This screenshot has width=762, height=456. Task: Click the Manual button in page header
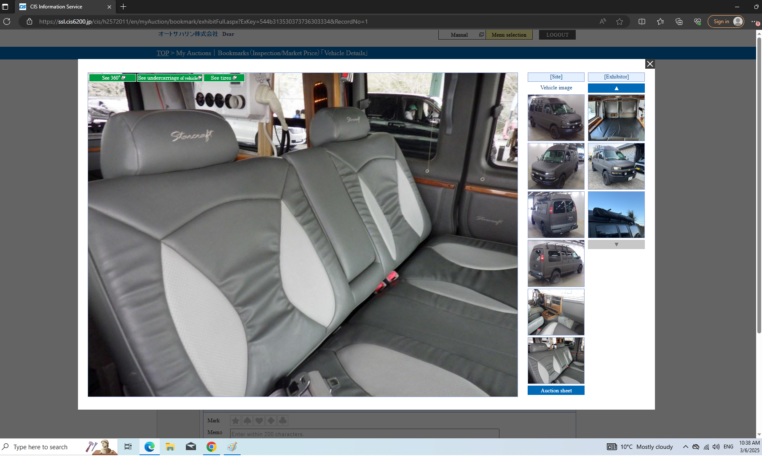(461, 35)
